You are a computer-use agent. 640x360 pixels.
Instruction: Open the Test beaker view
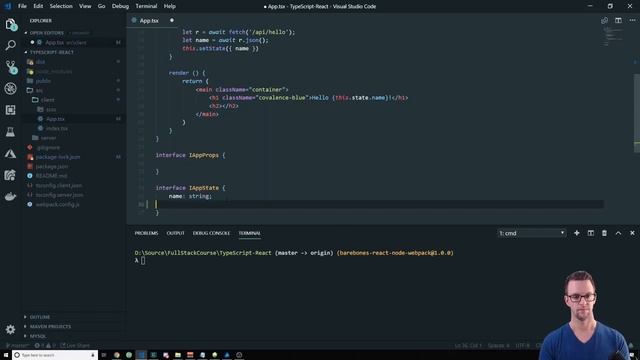tap(11, 131)
